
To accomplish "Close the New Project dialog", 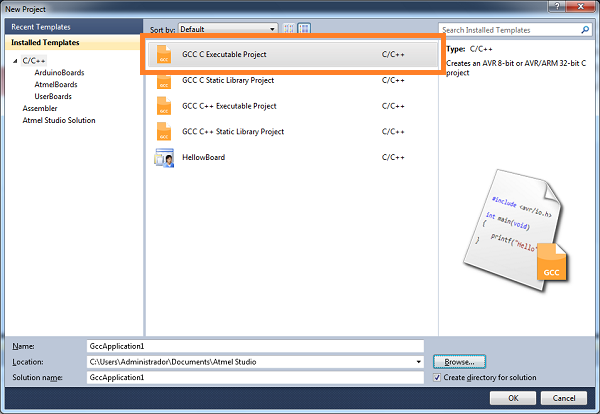I will tap(580, 6).
